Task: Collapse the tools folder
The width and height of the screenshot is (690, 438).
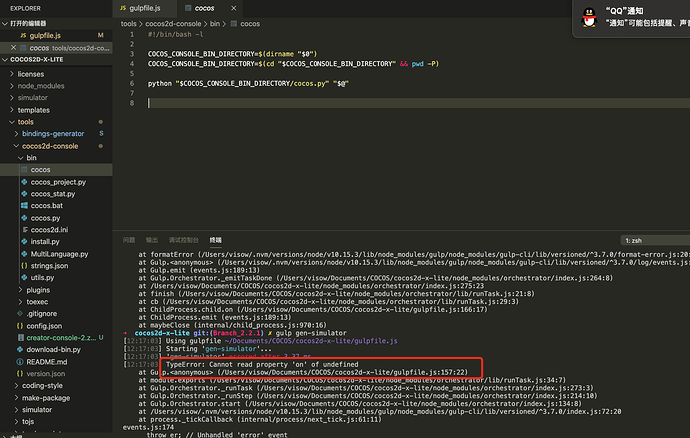Action: [12, 122]
